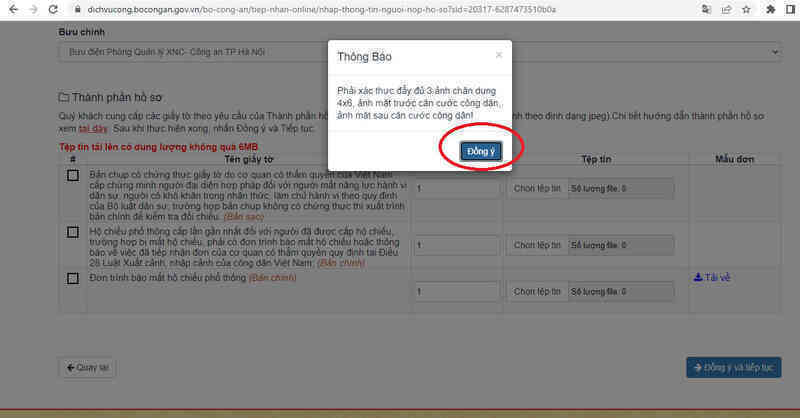This screenshot has height=418, width=800.
Task: Check the Bản chụp có chứng thực row checkbox
Action: (x=73, y=176)
